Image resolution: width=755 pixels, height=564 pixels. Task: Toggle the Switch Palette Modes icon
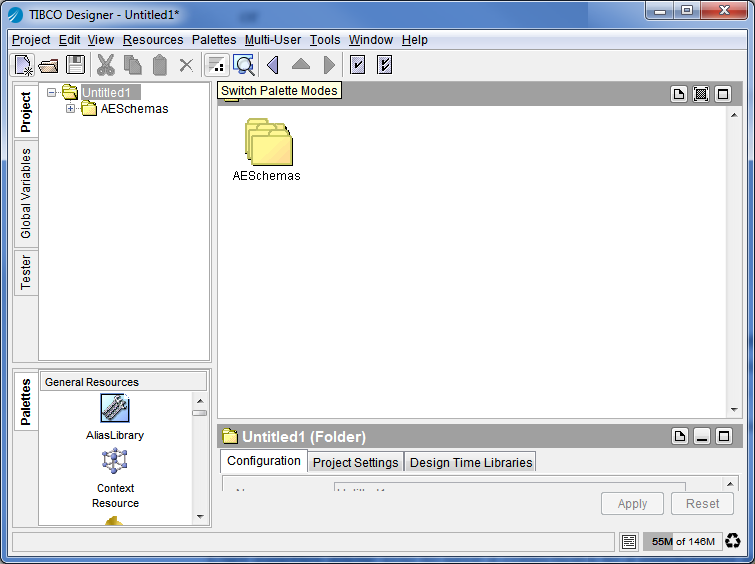[x=216, y=65]
